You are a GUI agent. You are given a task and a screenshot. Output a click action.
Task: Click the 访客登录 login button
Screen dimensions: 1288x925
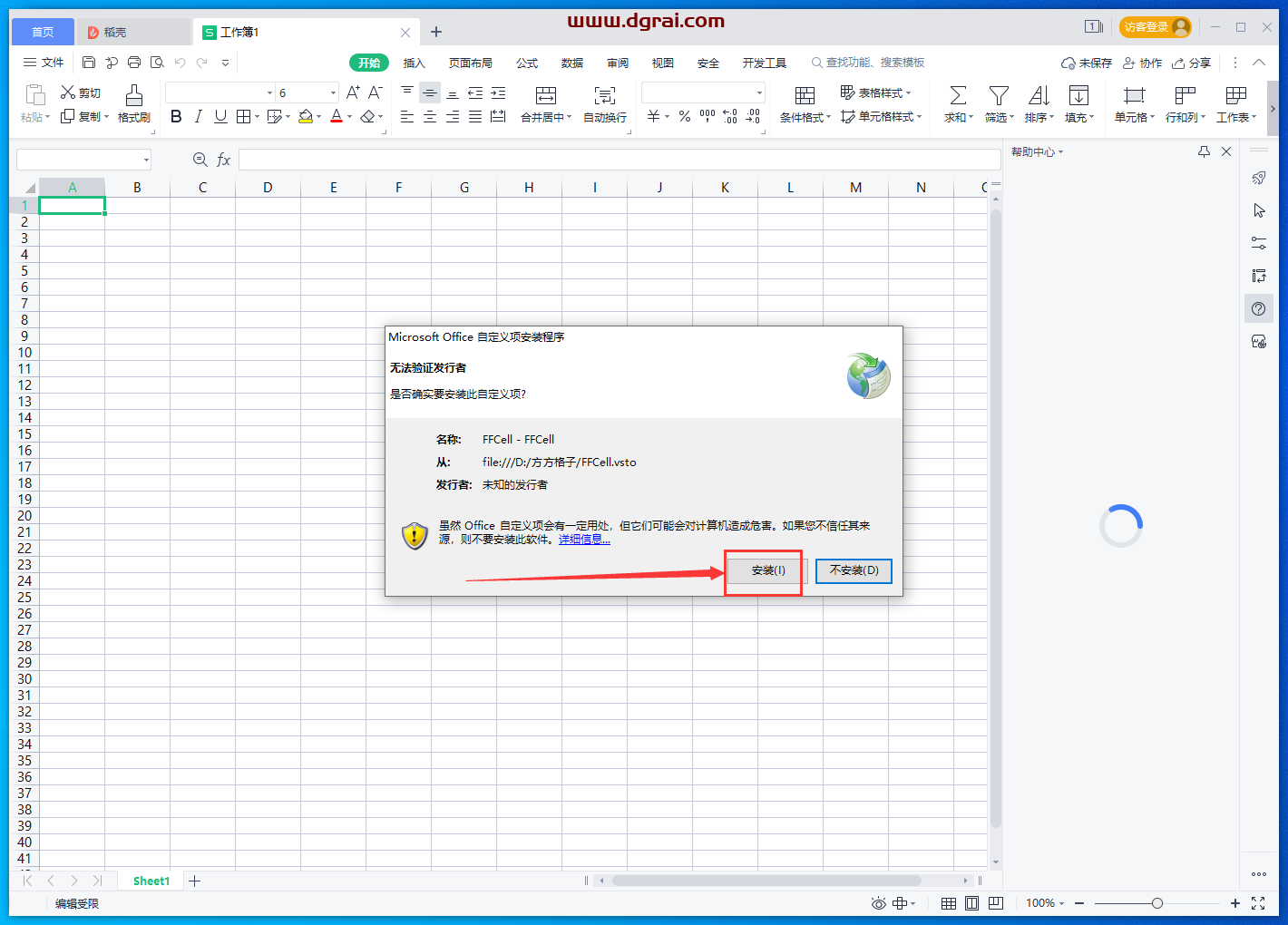1155,27
